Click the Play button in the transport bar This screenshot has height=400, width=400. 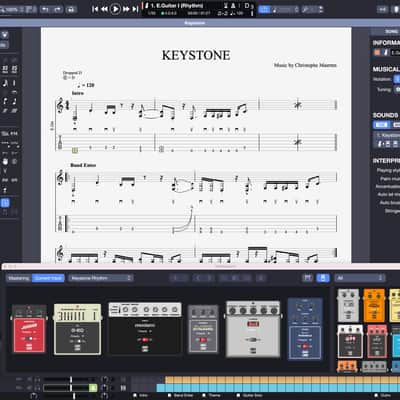(x=115, y=9)
